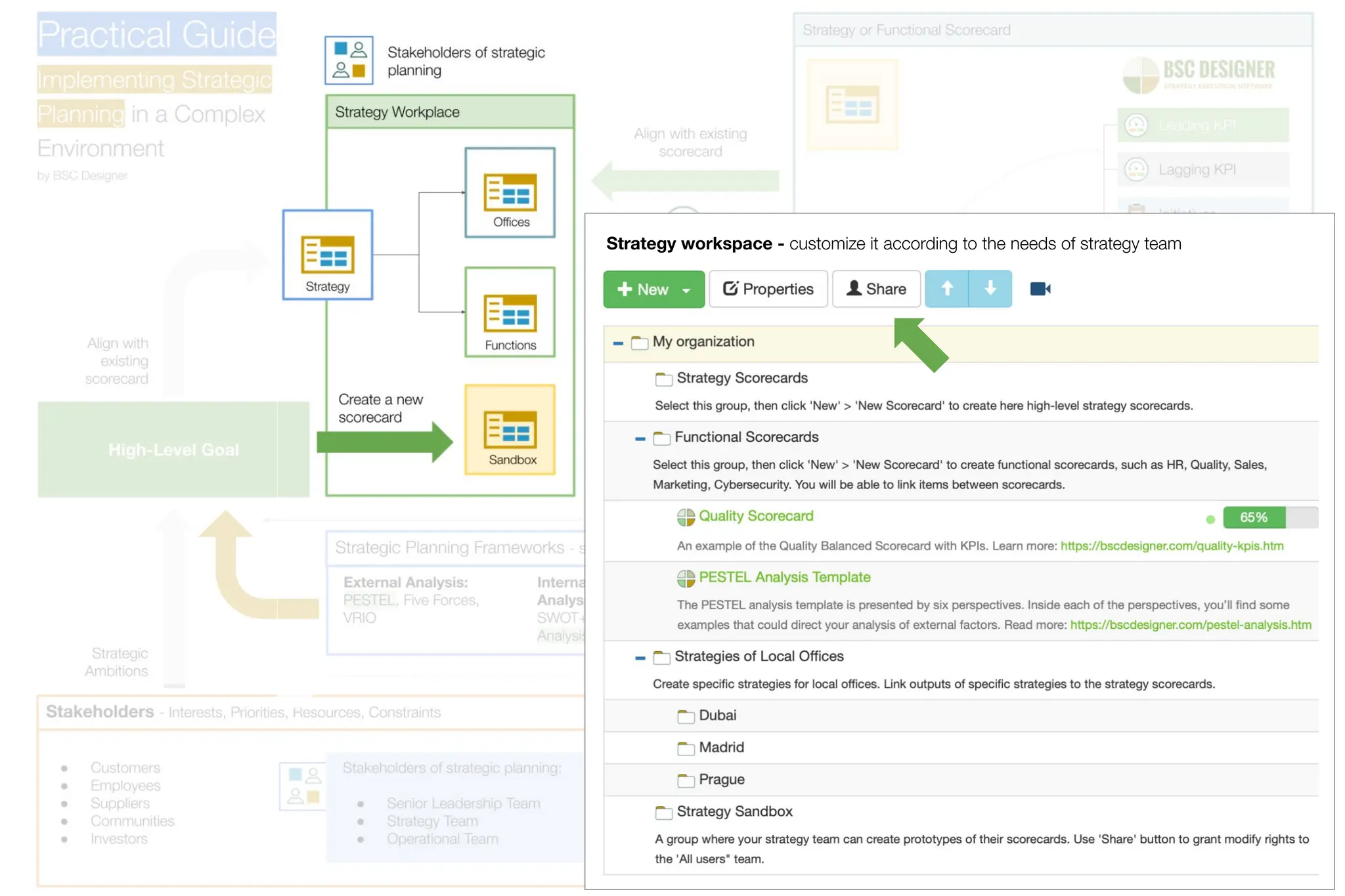Open the quality-kpis.htm link
Screen dimensions: 1345x896
[1171, 546]
